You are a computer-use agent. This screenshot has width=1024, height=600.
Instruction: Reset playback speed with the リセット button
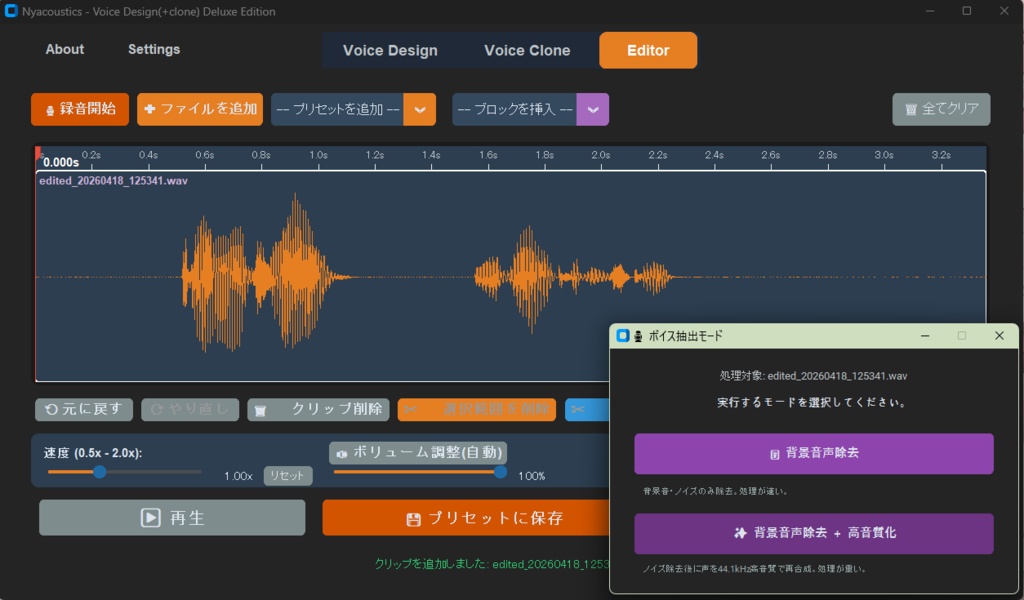287,476
